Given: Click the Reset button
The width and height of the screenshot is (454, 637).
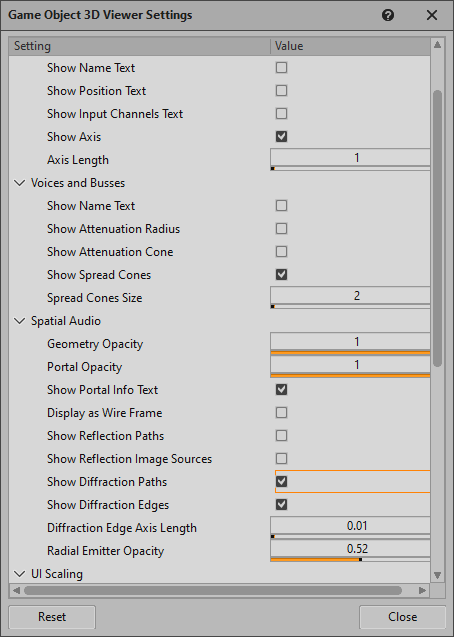Looking at the screenshot, I should click(52, 617).
